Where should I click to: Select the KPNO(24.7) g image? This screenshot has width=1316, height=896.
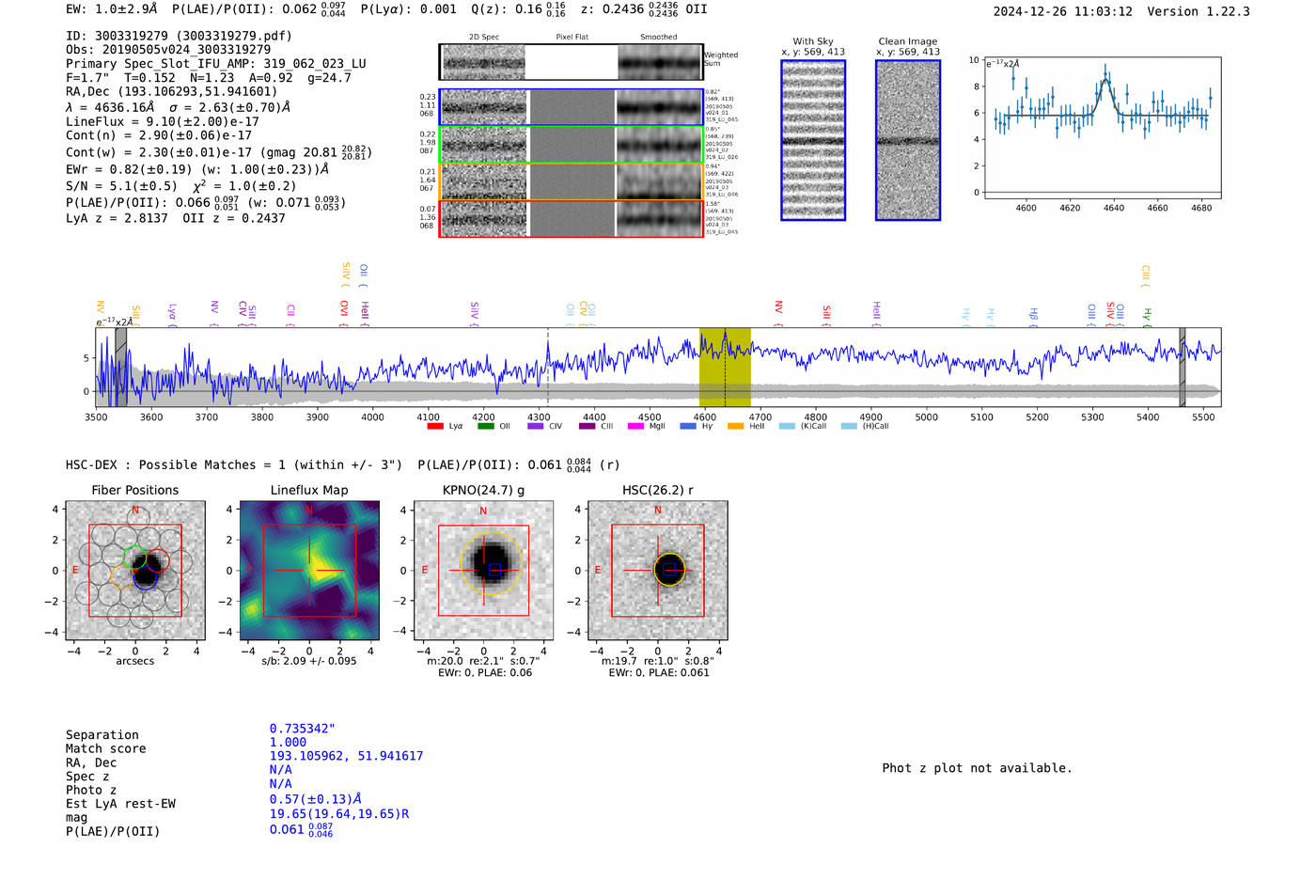(483, 571)
